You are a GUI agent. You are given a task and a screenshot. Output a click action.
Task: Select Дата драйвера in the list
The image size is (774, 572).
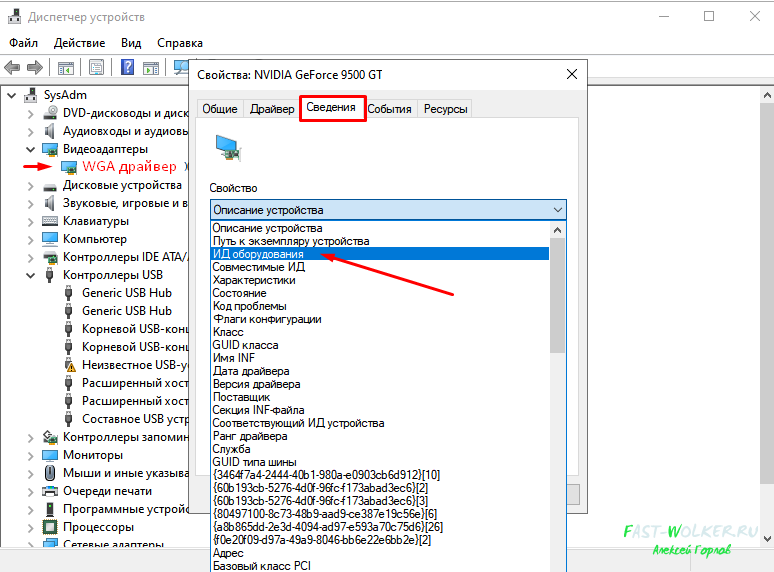[x=380, y=371]
